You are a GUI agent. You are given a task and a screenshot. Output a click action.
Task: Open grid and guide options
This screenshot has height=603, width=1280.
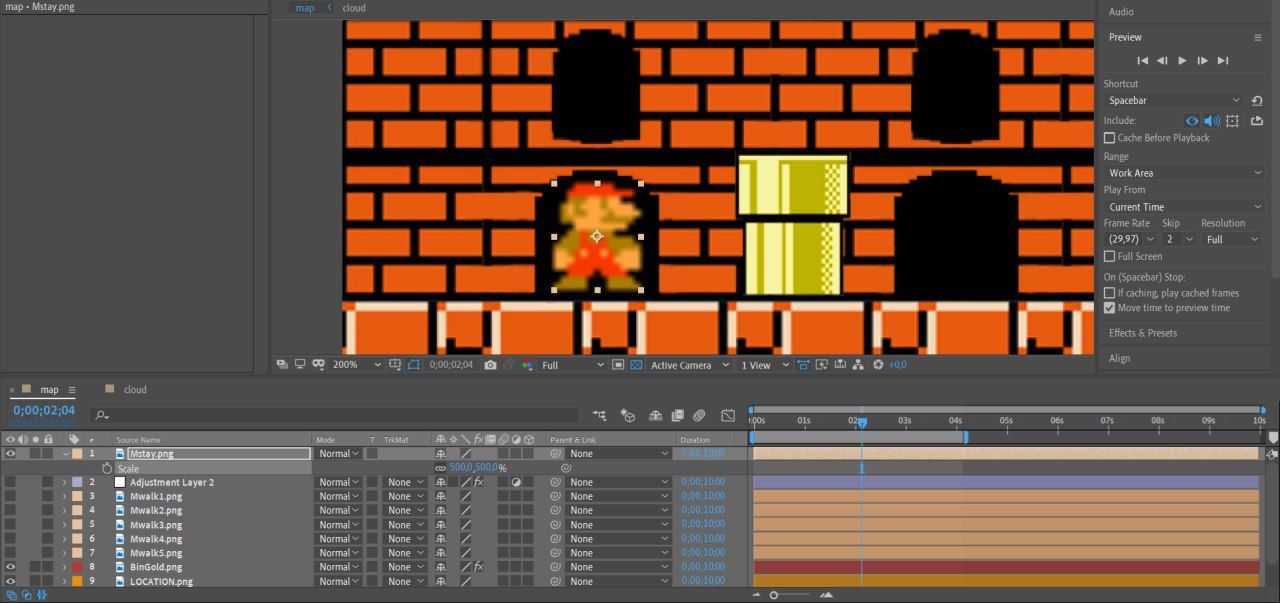[x=396, y=365]
